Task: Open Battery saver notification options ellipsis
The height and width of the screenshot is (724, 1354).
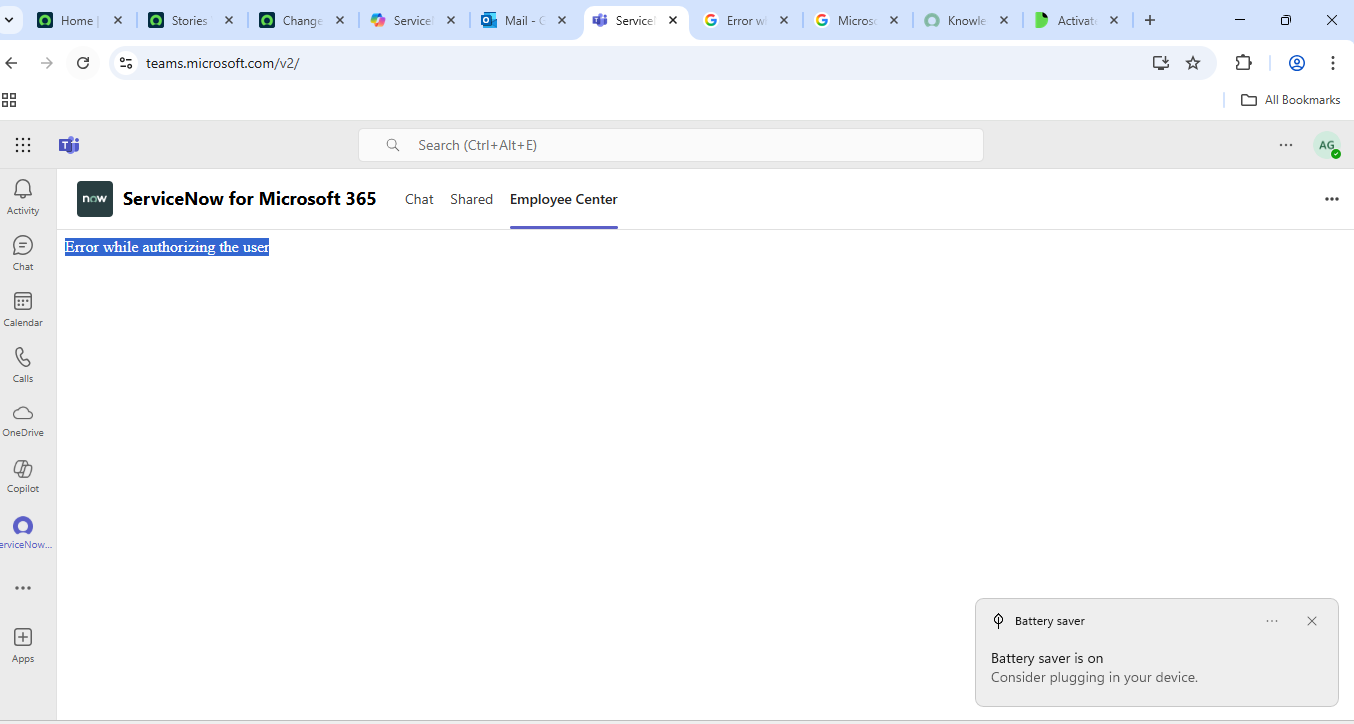Action: 1272,621
